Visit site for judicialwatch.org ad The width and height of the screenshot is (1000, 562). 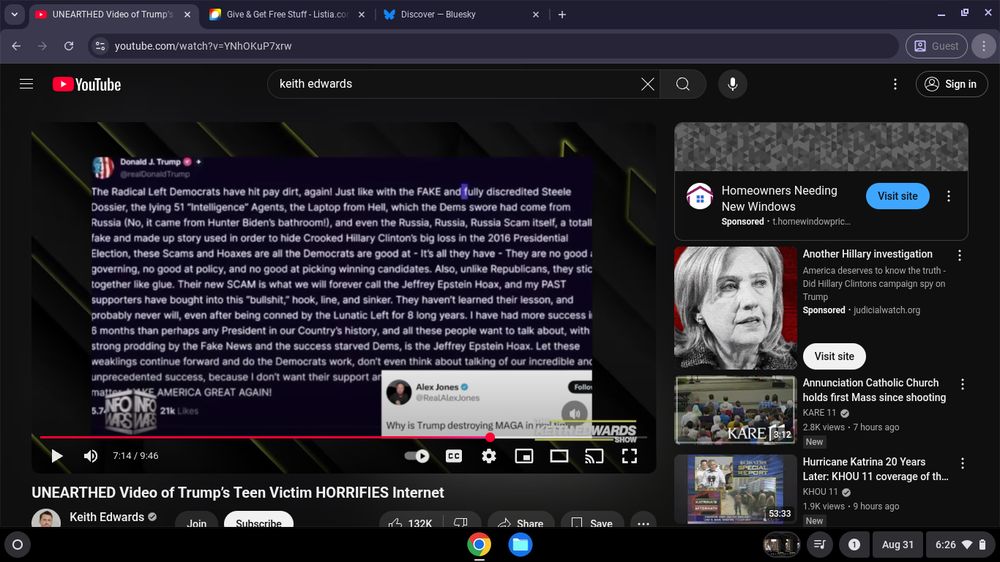[834, 356]
